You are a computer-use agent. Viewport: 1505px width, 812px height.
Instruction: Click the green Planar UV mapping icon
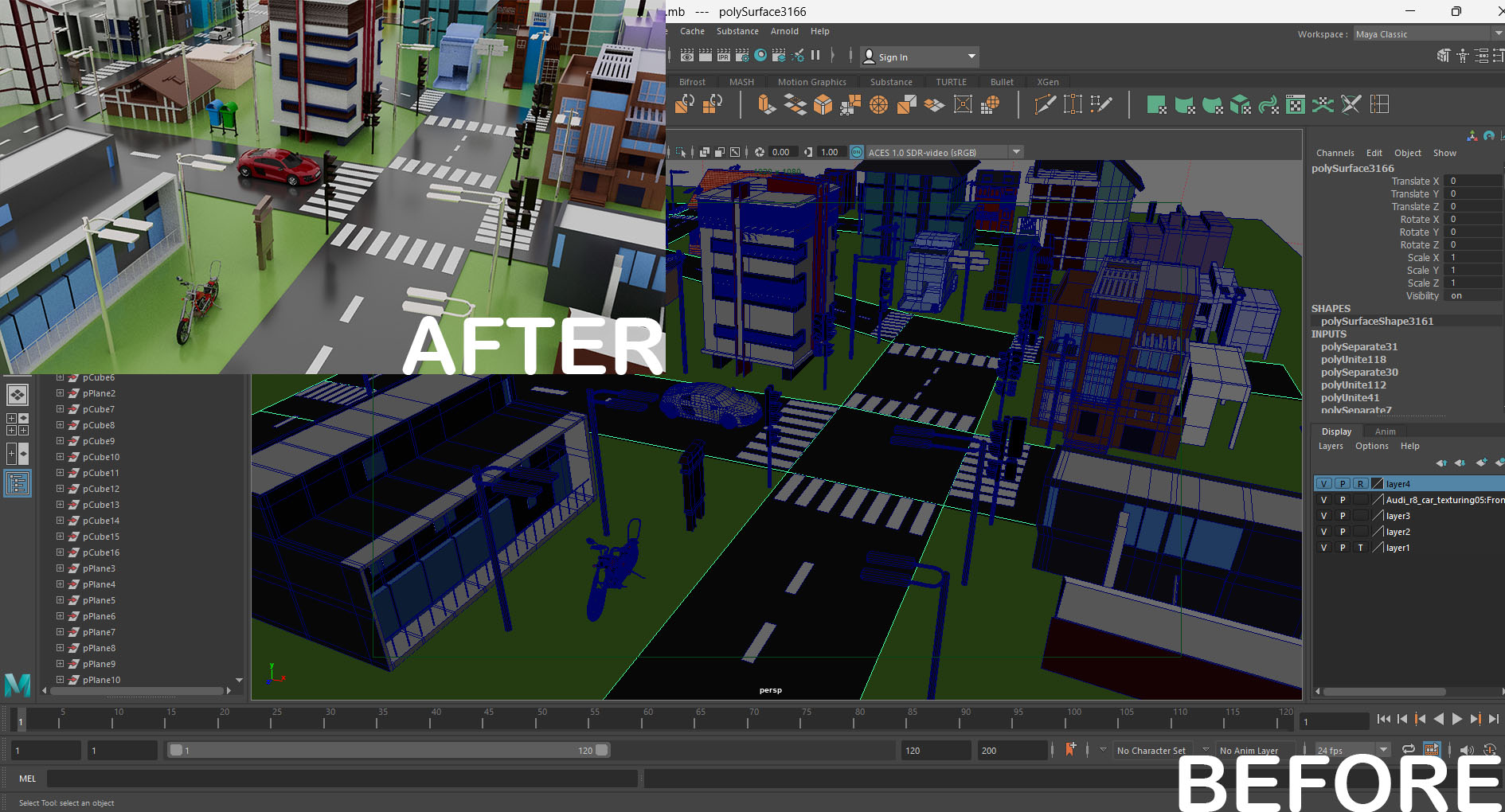point(1157,104)
